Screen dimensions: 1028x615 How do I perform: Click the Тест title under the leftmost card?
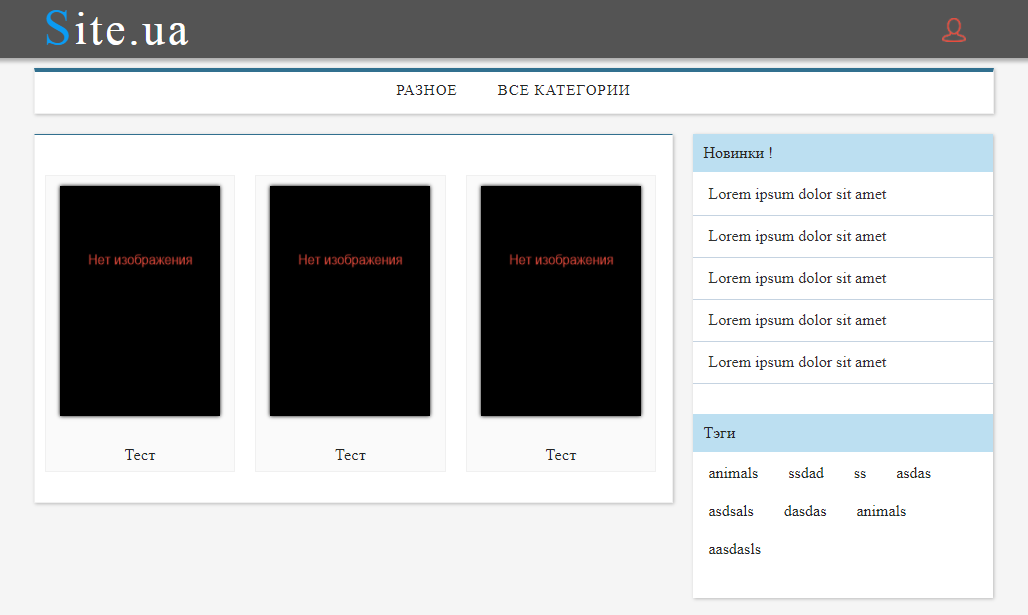pos(140,455)
